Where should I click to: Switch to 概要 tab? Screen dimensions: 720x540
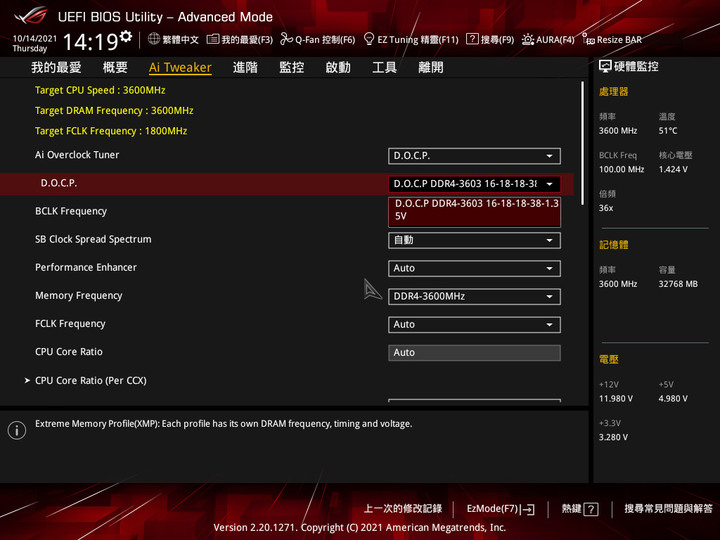pyautogui.click(x=115, y=68)
